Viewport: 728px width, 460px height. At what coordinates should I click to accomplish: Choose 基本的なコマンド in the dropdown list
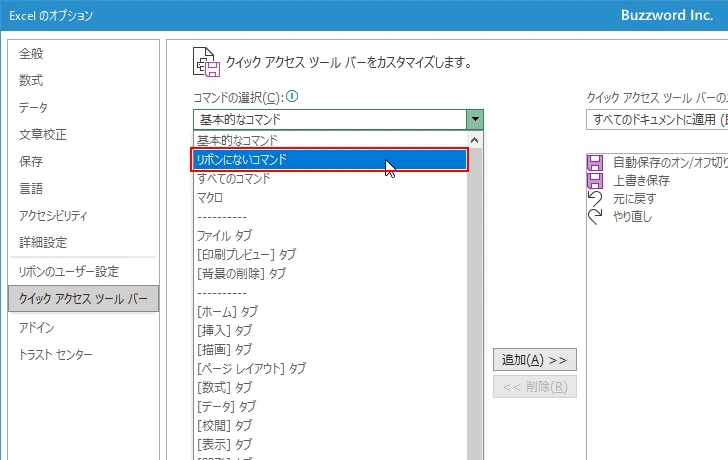(330, 140)
